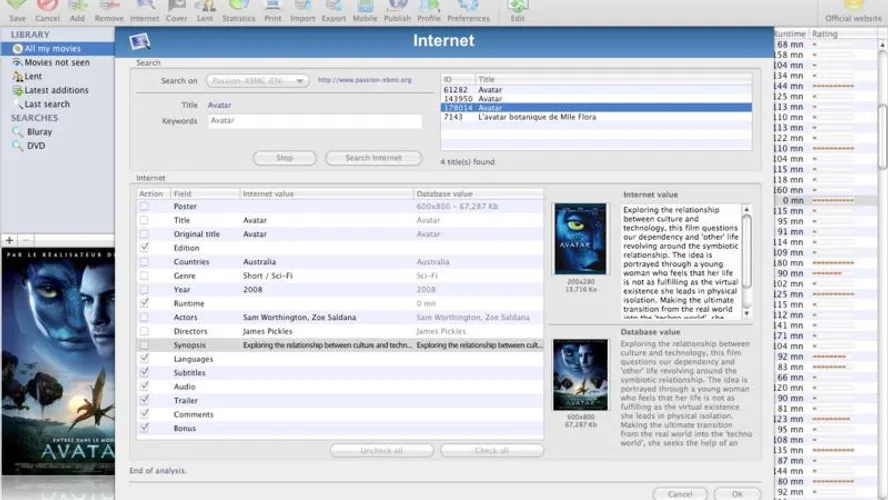Viewport: 888px width, 500px height.
Task: Click the Search Internet button
Action: point(373,158)
